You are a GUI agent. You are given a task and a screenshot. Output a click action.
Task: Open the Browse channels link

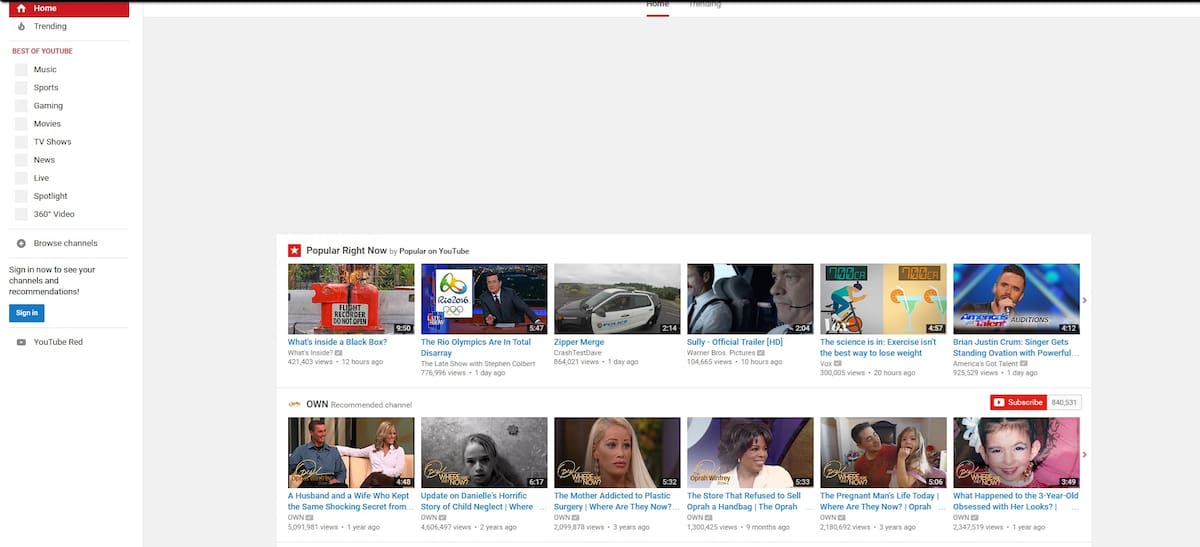click(66, 243)
